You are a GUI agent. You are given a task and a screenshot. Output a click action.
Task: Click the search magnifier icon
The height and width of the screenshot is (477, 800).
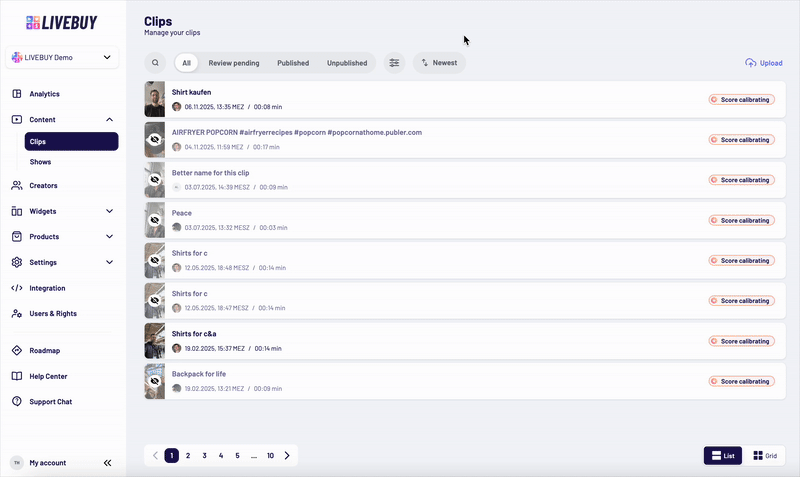tap(155, 63)
